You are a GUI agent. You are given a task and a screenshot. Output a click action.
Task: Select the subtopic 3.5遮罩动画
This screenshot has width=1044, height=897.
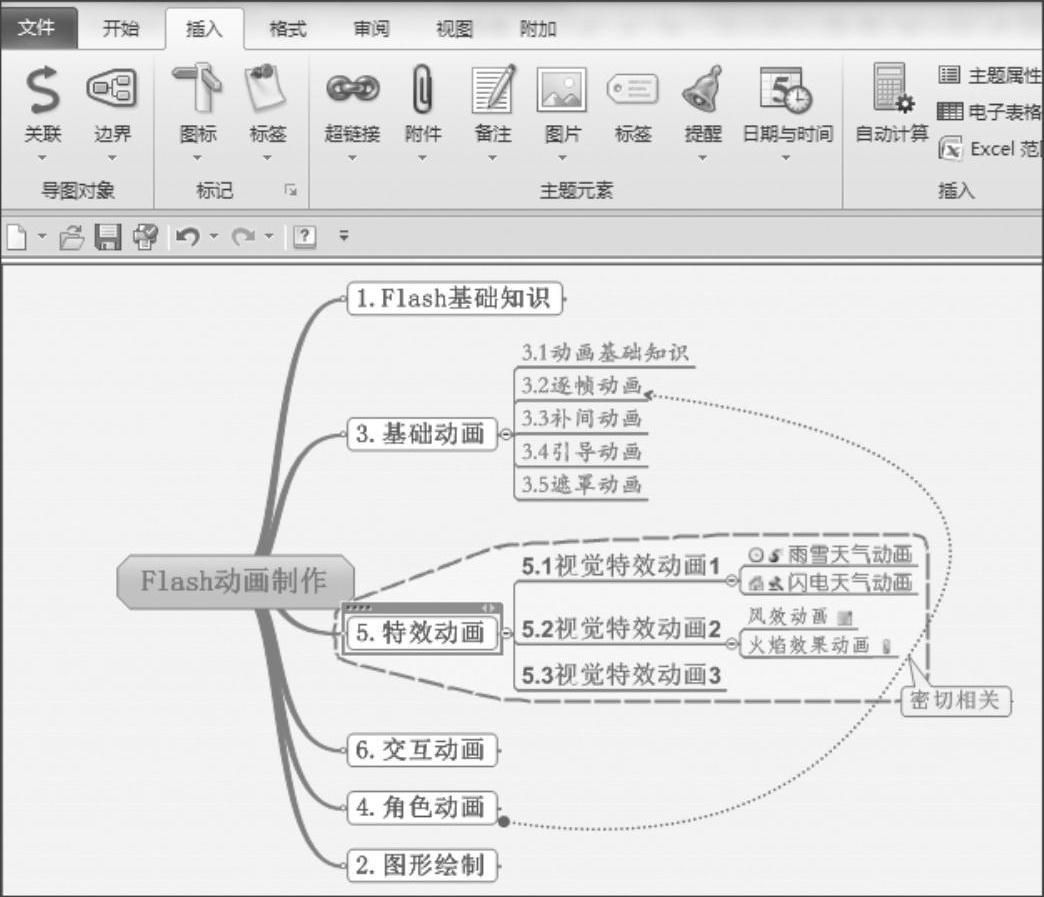click(x=581, y=484)
